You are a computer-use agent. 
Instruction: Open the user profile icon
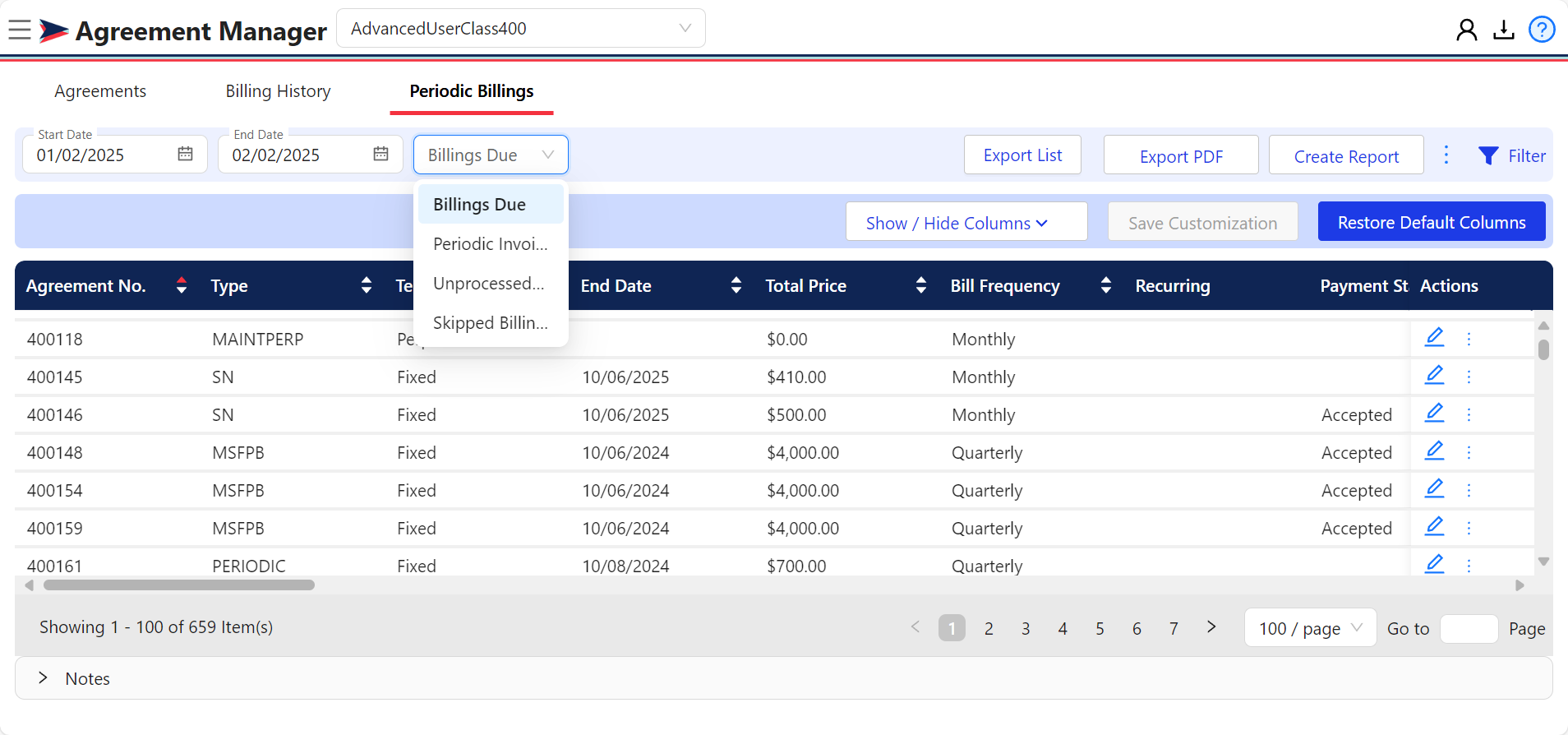(1467, 30)
